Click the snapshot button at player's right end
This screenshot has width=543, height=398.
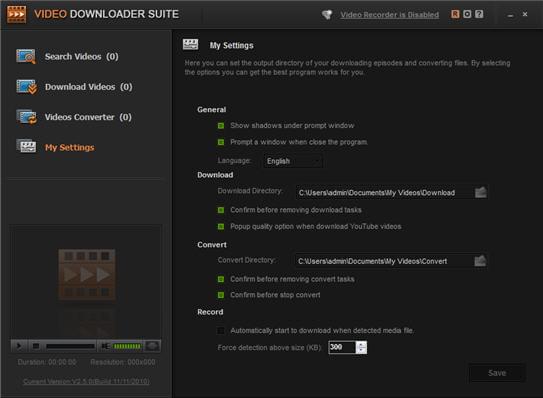[152, 346]
